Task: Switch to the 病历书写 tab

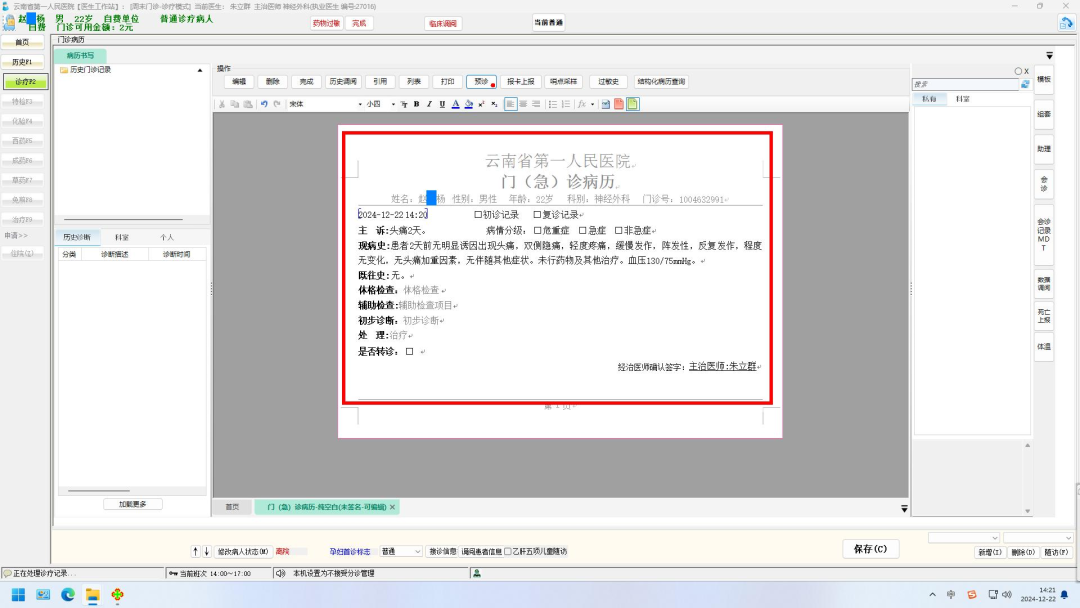Action: [80, 55]
